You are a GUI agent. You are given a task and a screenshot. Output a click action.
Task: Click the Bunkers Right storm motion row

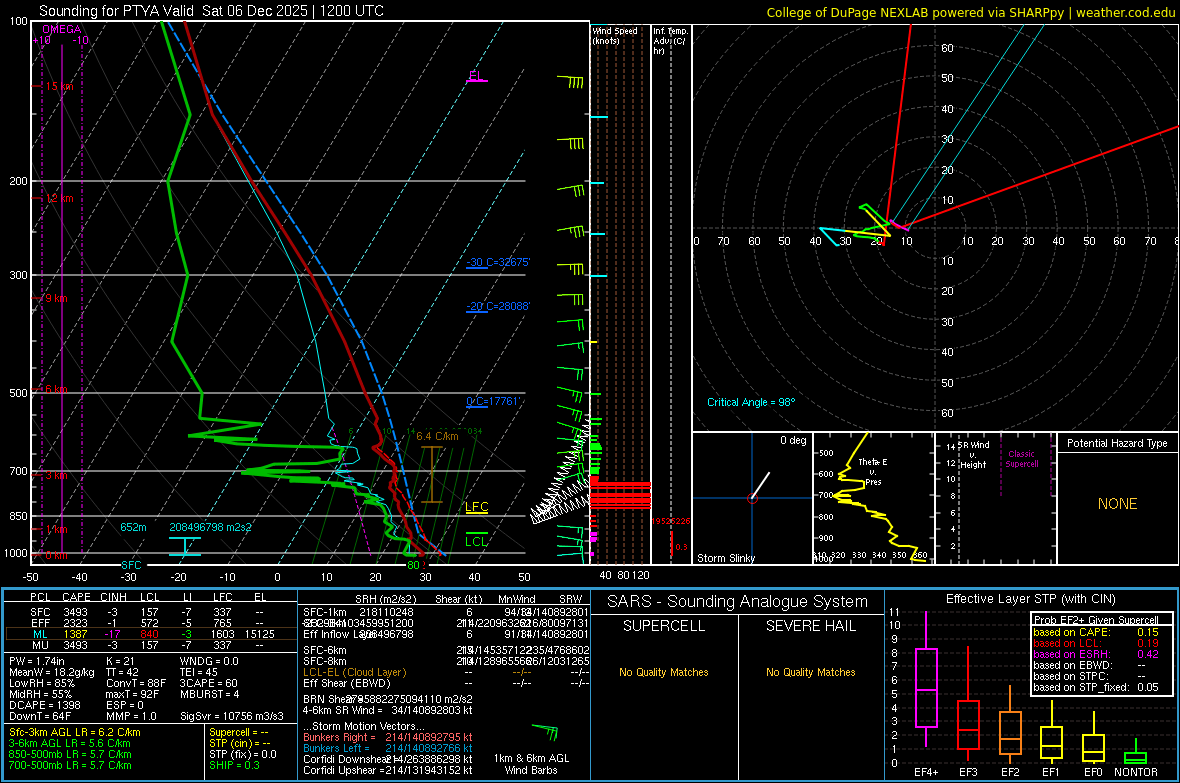pyautogui.click(x=388, y=737)
